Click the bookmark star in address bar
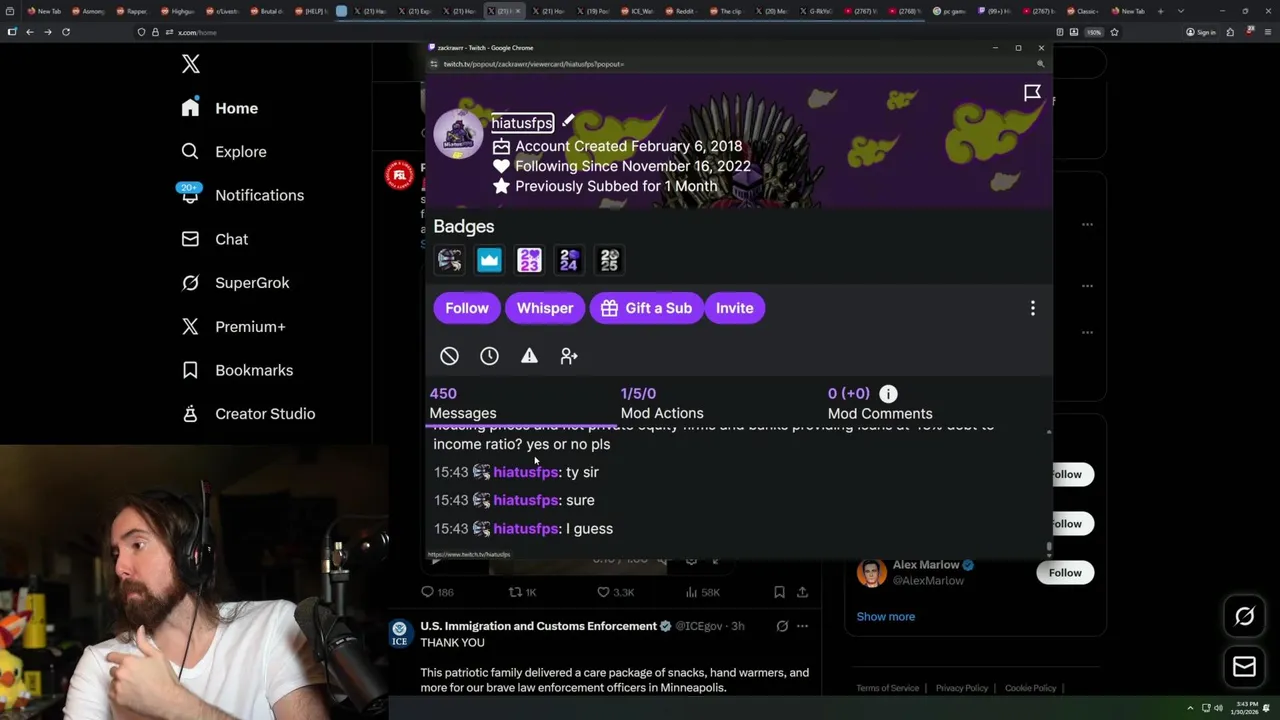The width and height of the screenshot is (1280, 720). click(x=1114, y=32)
